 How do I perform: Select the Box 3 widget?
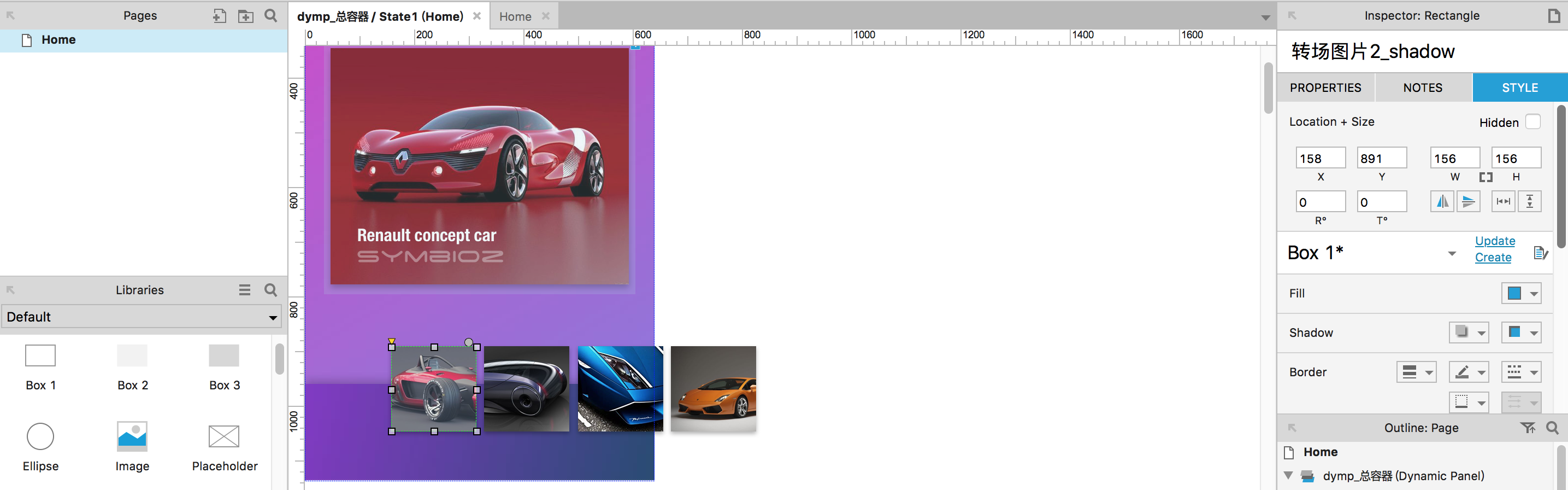click(x=224, y=367)
